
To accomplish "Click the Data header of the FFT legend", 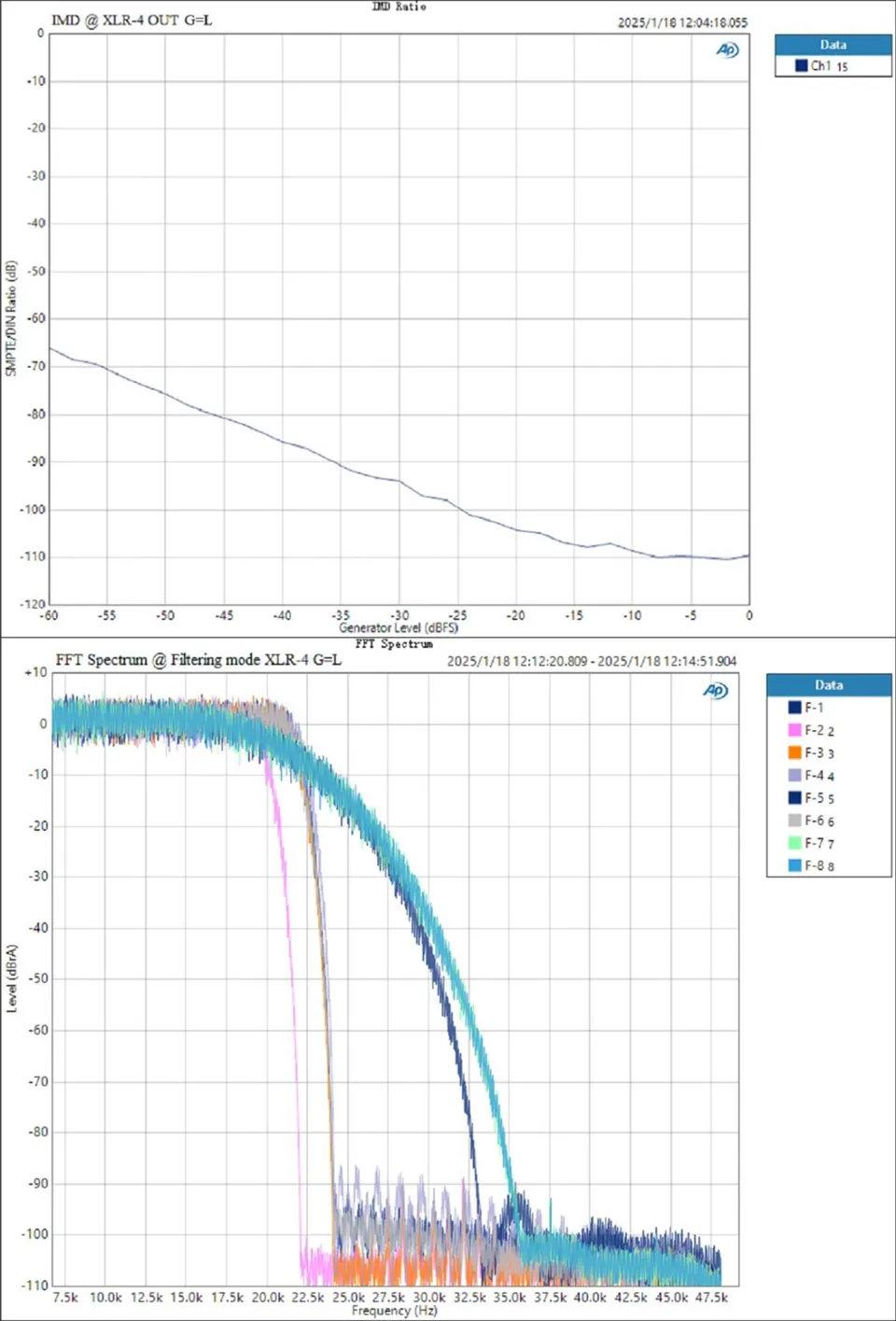I will pyautogui.click(x=829, y=685).
